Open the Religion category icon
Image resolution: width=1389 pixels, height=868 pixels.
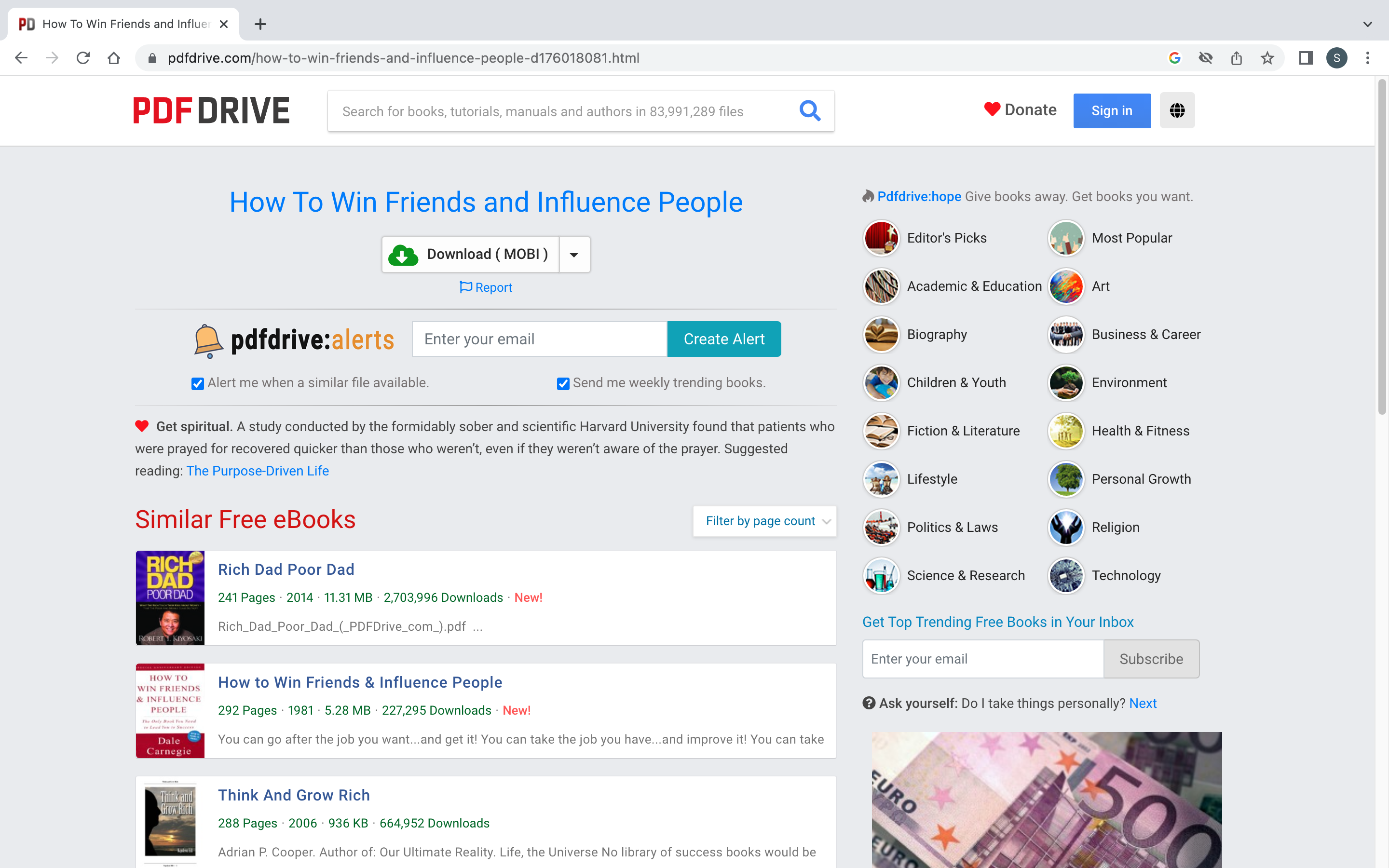1066,528
